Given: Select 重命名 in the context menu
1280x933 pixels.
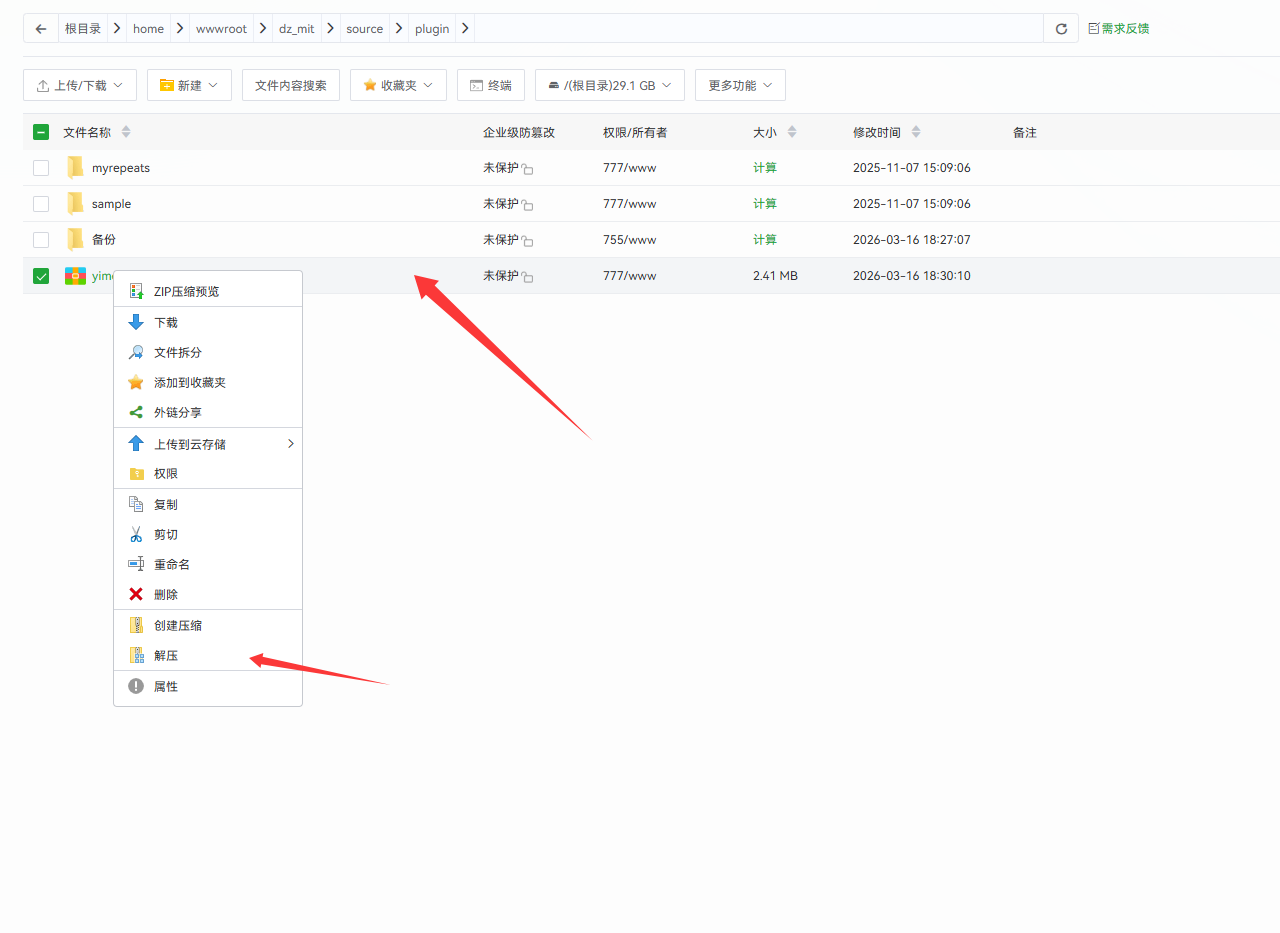Looking at the screenshot, I should [171, 565].
